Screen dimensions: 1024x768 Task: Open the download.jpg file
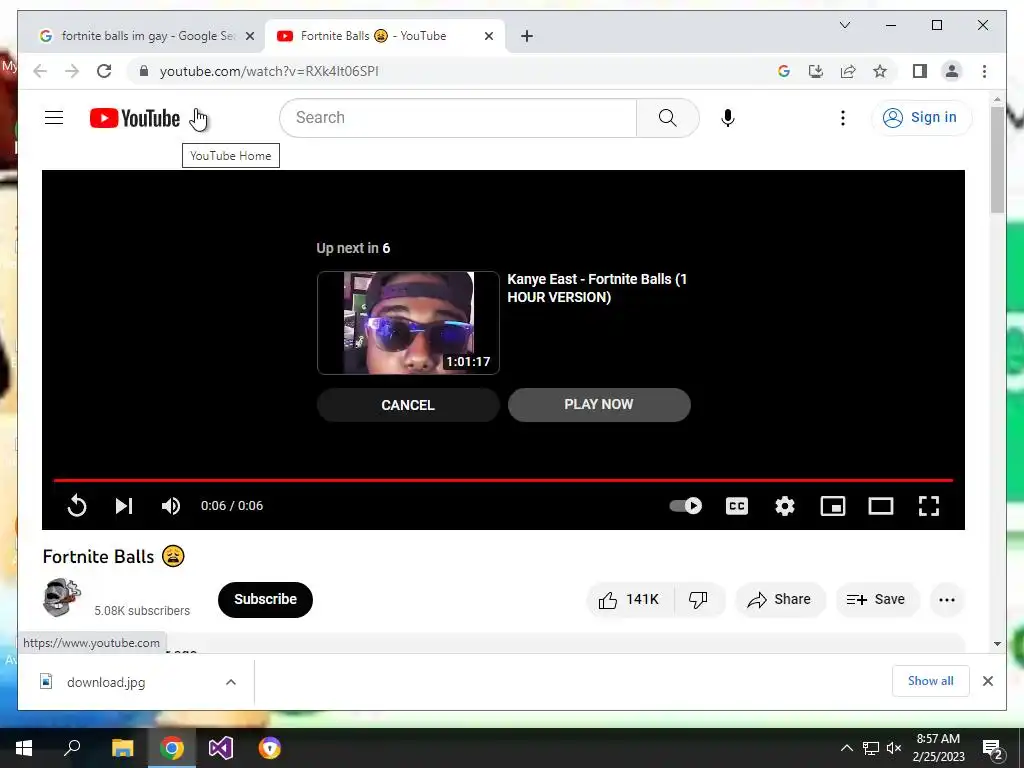106,682
